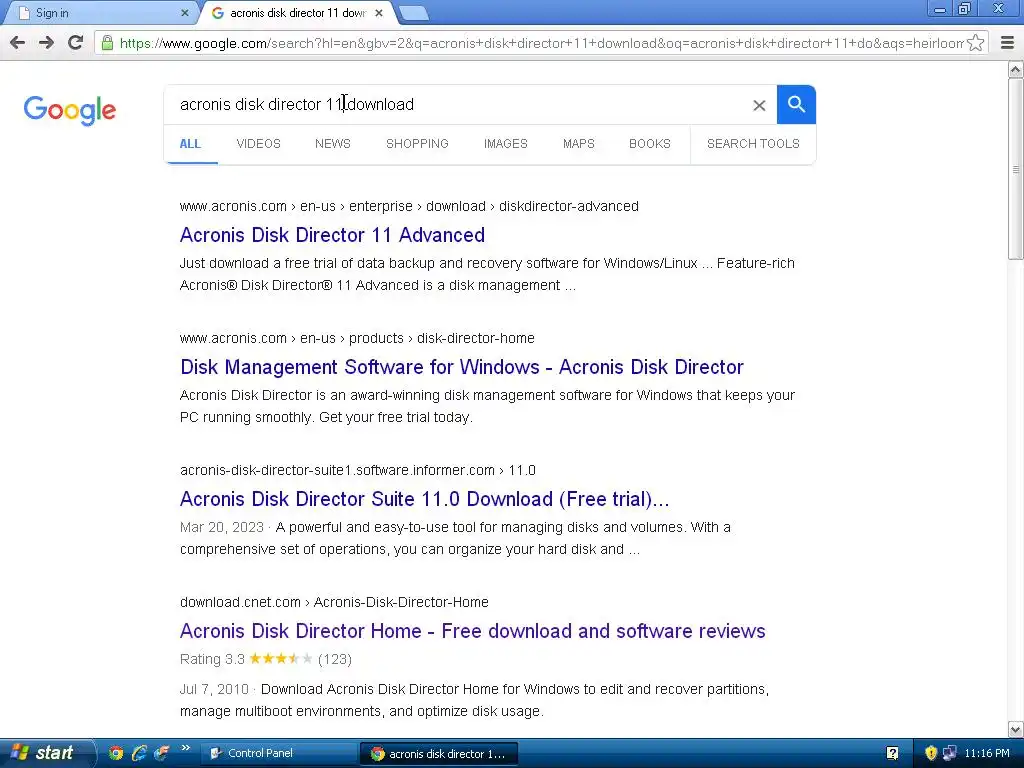Click the network computers tray icon
Viewport: 1024px width, 768px height.
[949, 753]
